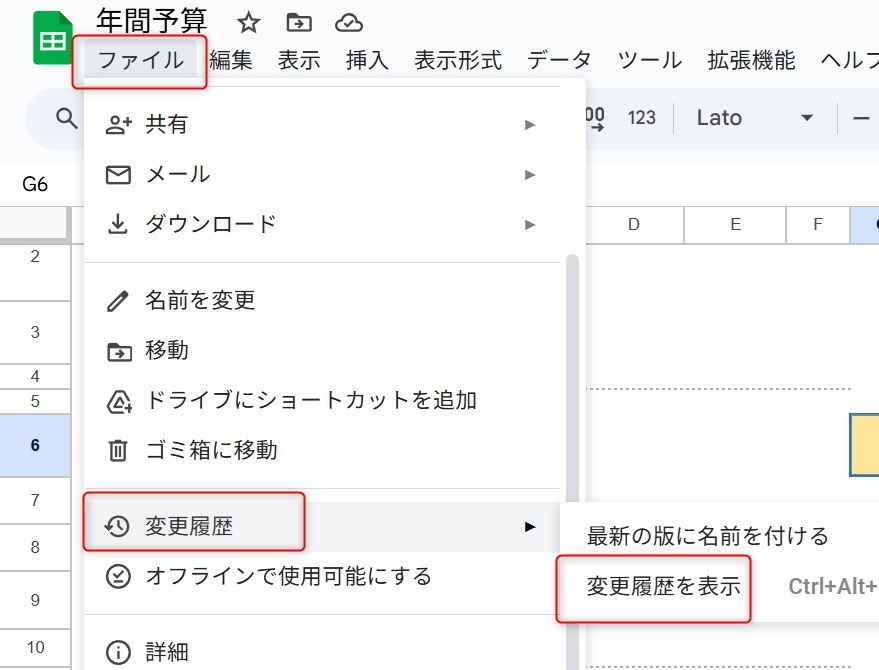Star the 年間予算 document
This screenshot has width=879, height=670.
[x=248, y=23]
